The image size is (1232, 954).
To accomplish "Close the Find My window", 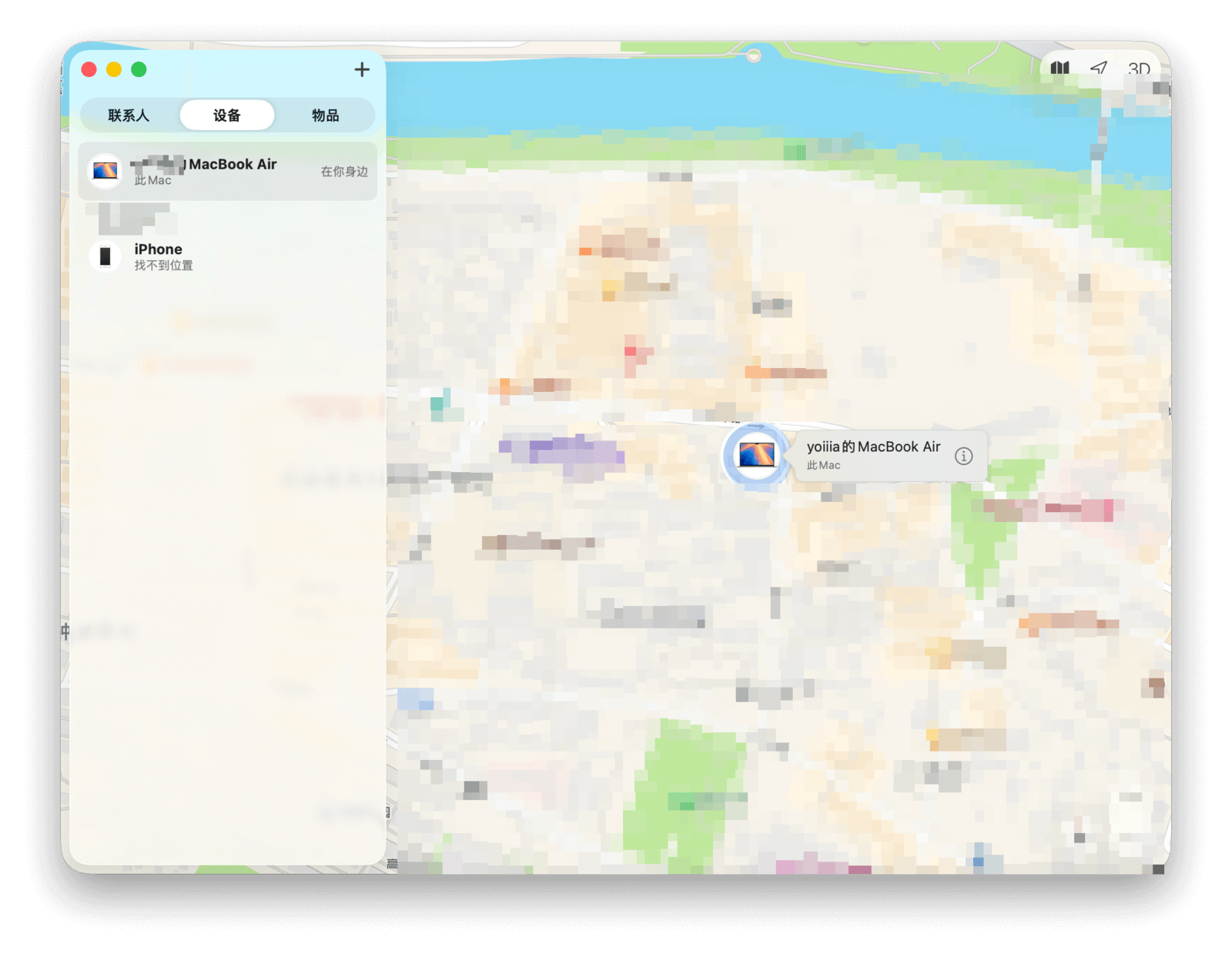I will click(89, 70).
